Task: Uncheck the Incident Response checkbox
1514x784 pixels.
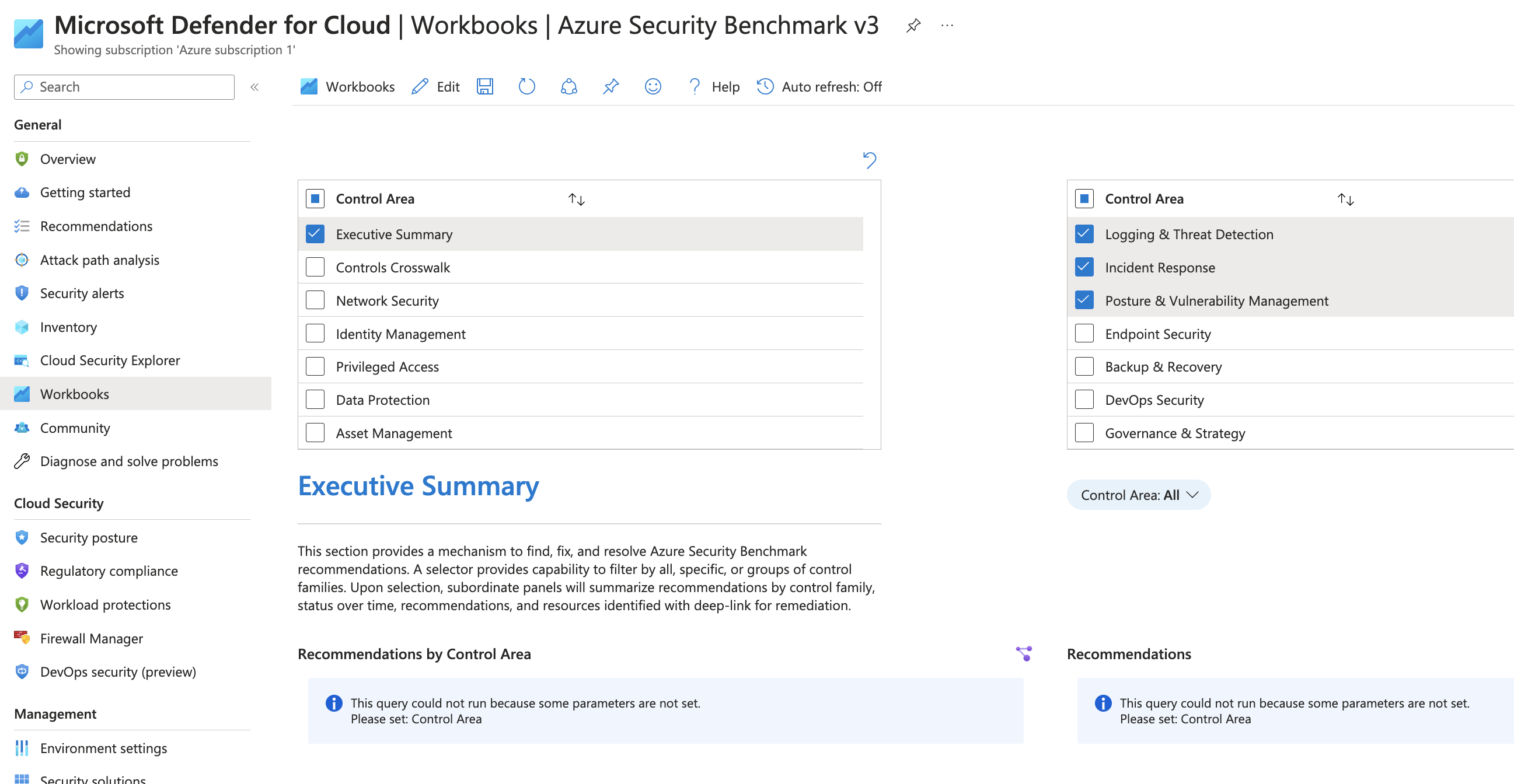Action: tap(1084, 267)
